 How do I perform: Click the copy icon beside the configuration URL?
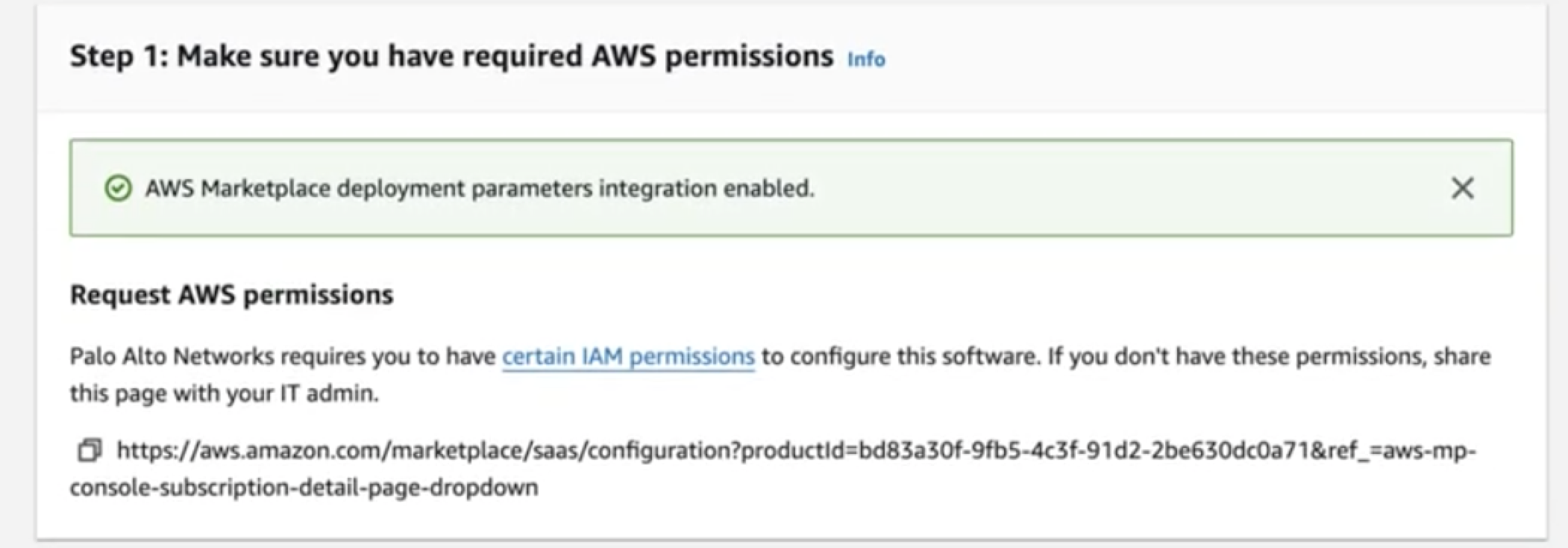pos(89,450)
